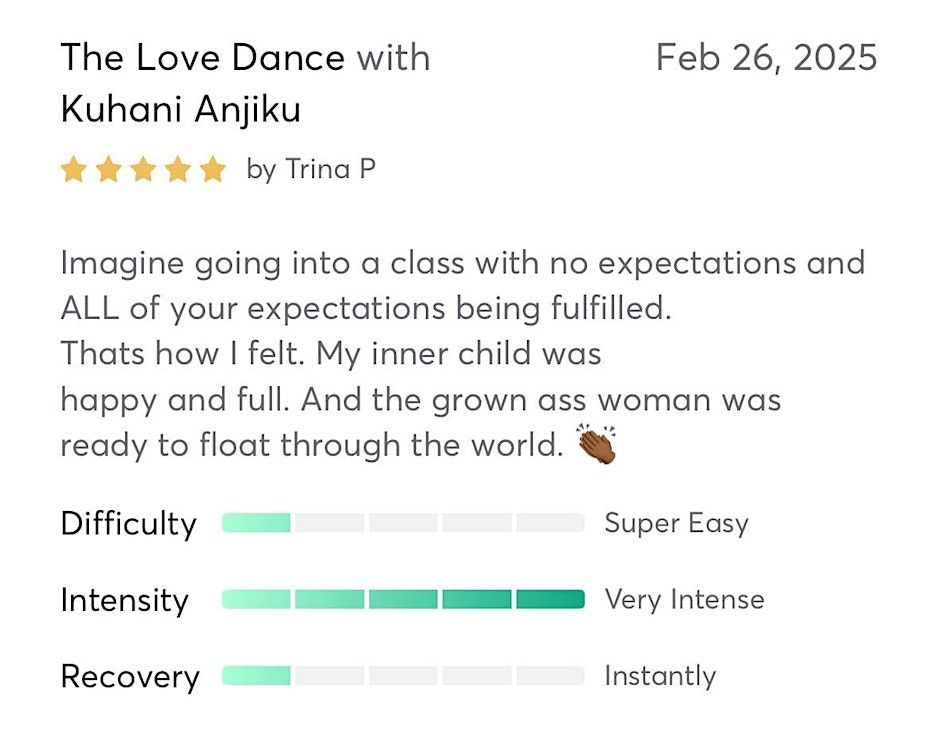The height and width of the screenshot is (740, 938).
Task: Click the Feb 26, 2025 review date
Action: [766, 58]
